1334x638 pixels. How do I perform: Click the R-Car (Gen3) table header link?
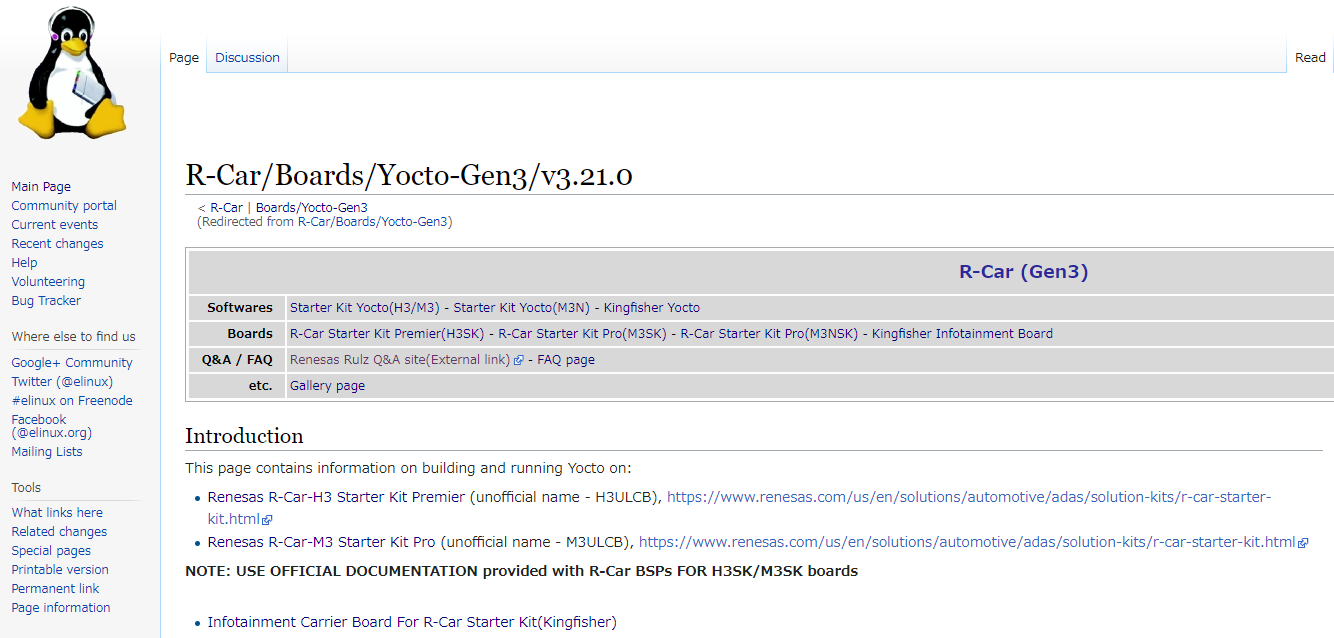[1023, 271]
